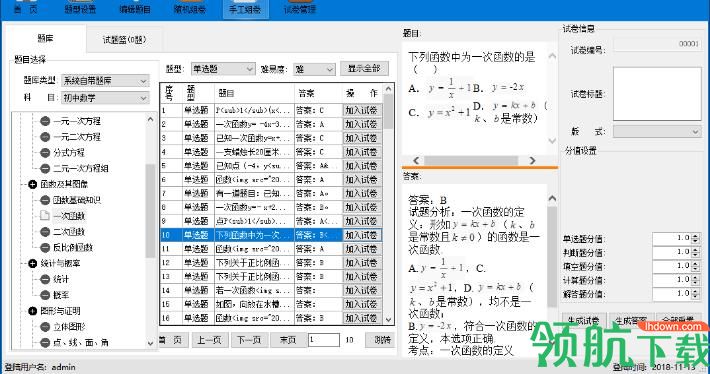Click the 显示全部 button
This screenshot has width=710, height=374.
point(364,68)
